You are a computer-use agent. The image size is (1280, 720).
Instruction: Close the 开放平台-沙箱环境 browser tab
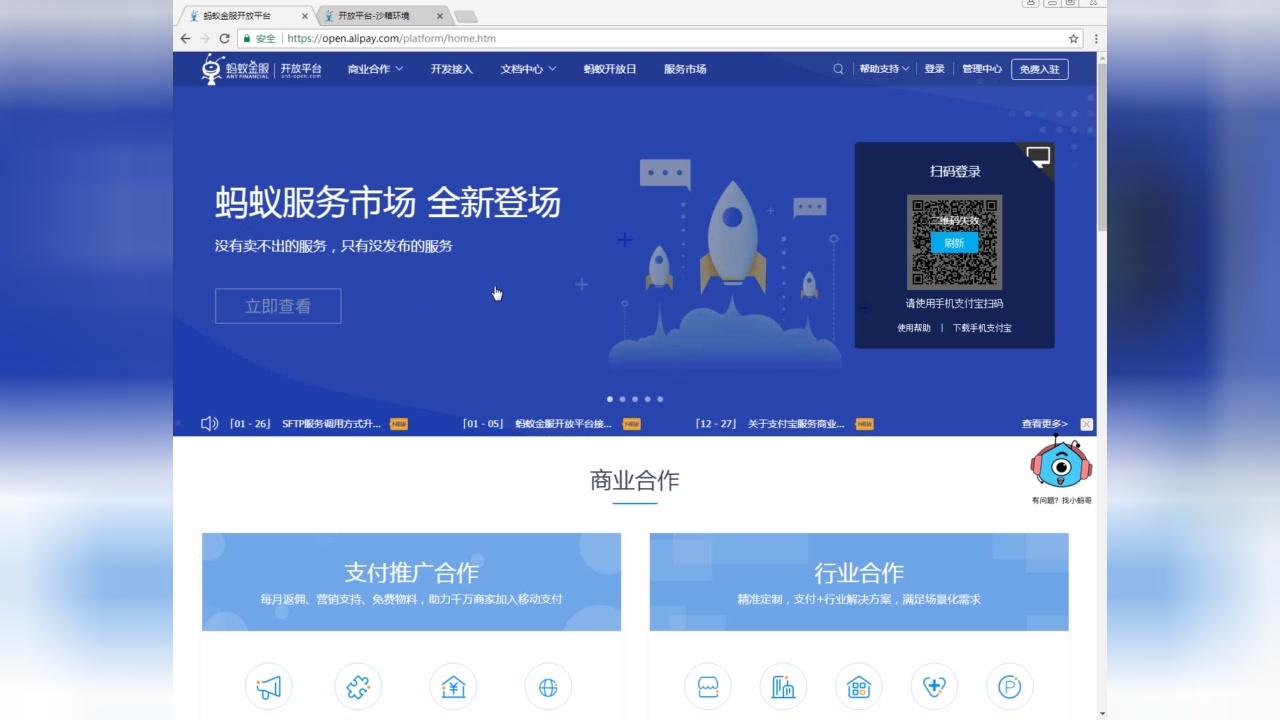439,16
